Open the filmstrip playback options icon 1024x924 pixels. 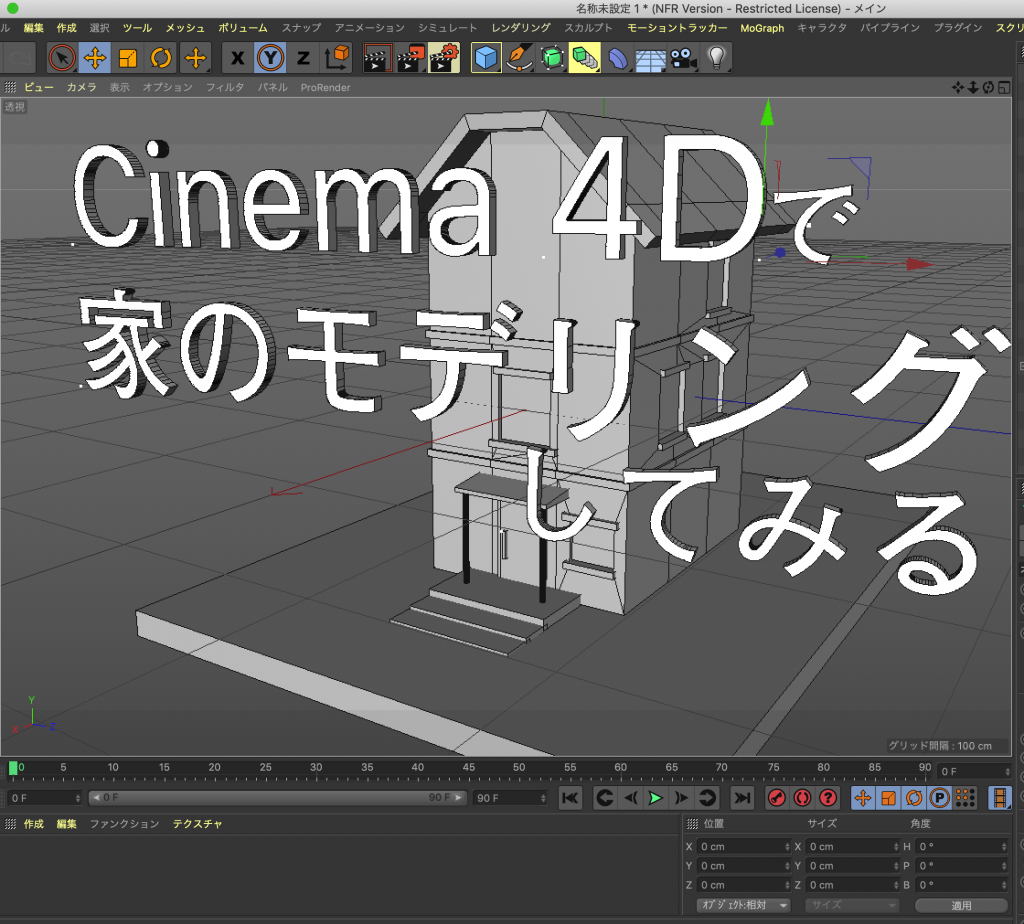point(1000,798)
